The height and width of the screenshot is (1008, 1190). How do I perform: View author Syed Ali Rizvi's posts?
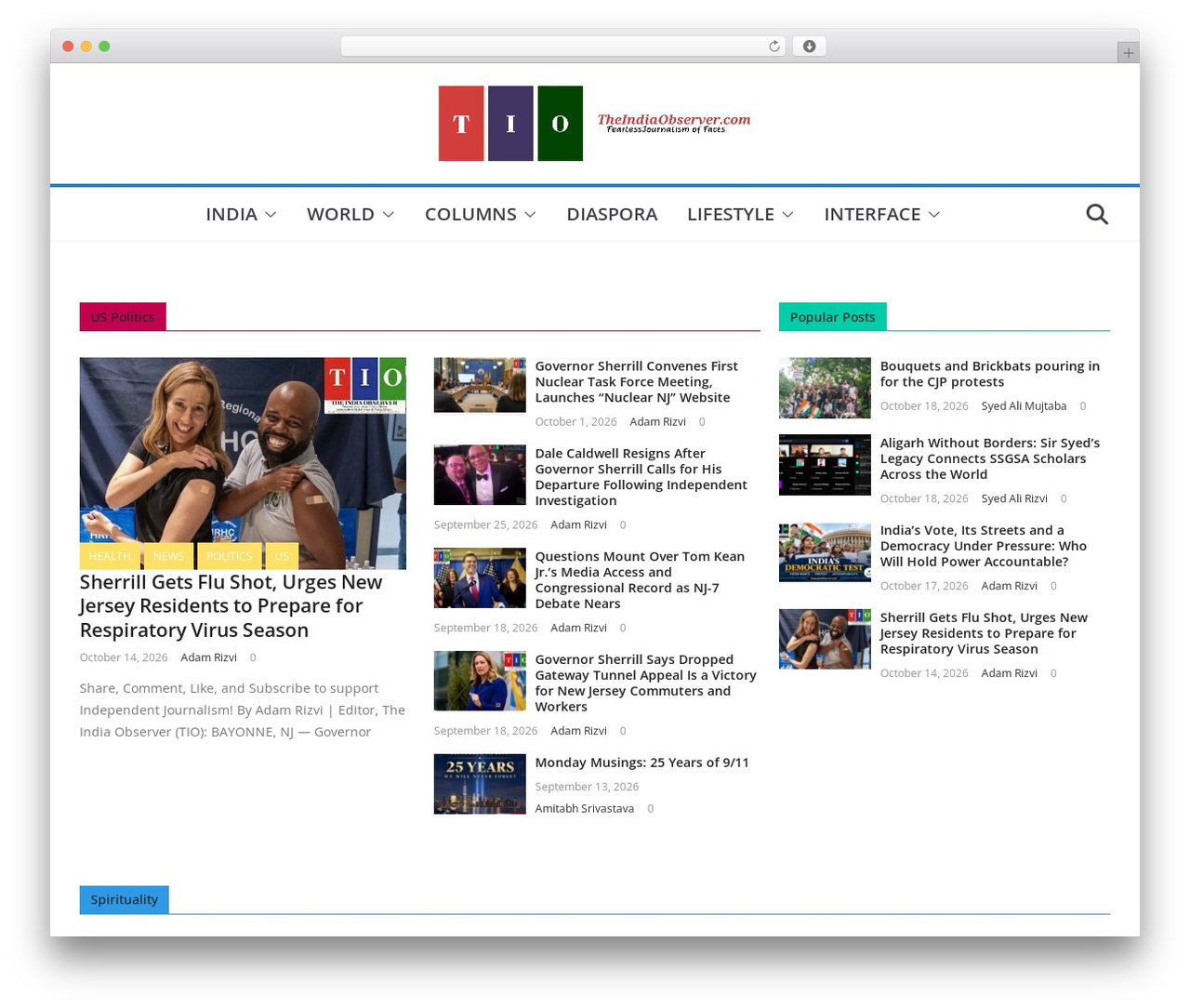[x=1014, y=499]
